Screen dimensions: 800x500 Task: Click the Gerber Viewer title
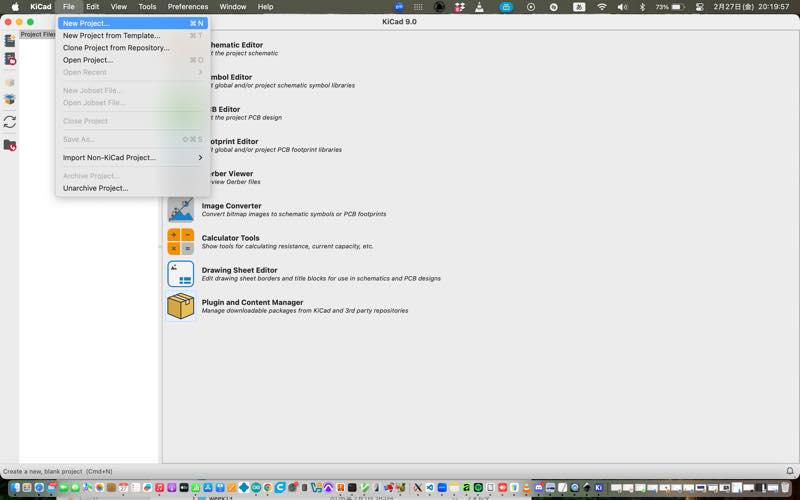pos(230,173)
